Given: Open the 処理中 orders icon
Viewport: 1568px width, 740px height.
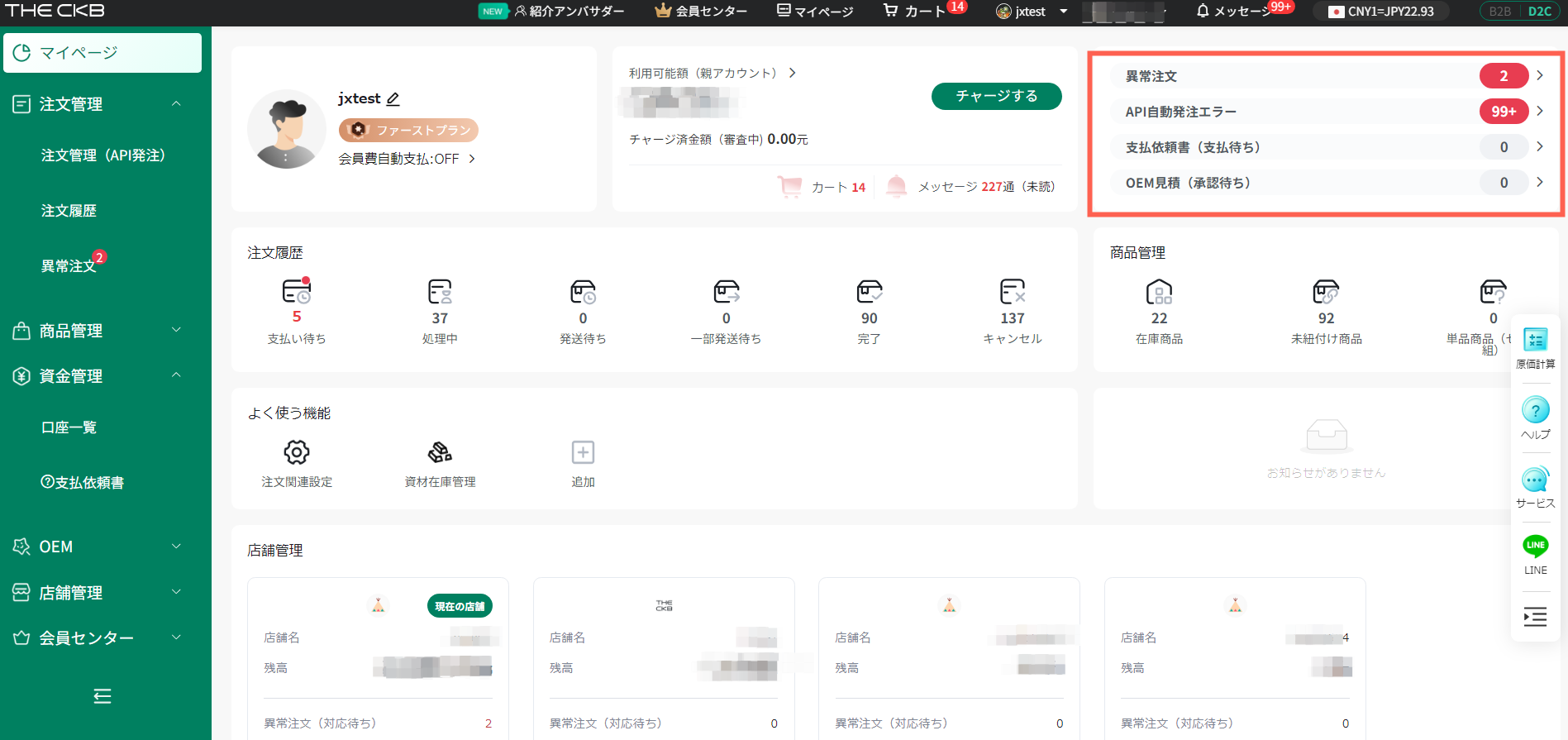Looking at the screenshot, I should coord(440,293).
